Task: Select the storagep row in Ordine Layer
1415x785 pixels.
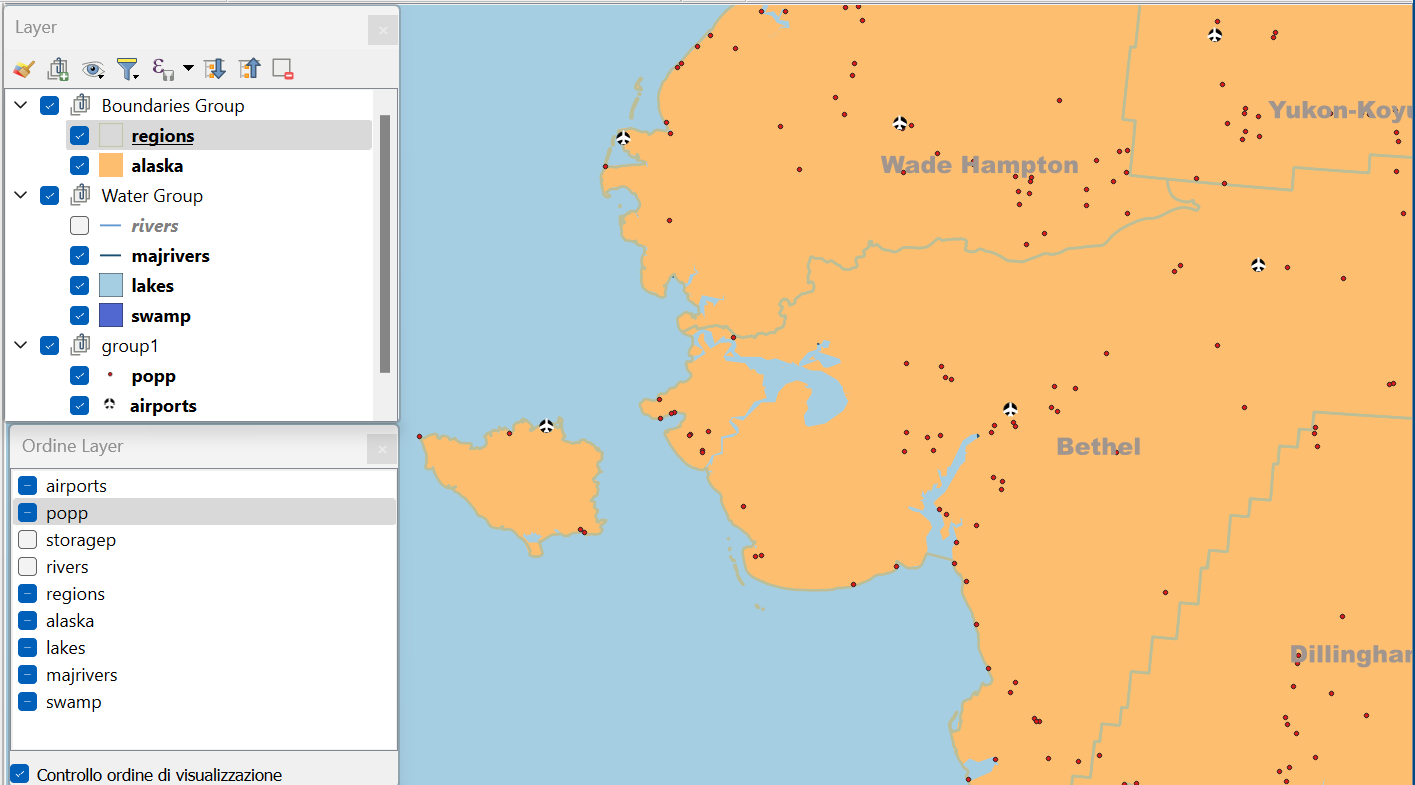Action: coord(204,540)
